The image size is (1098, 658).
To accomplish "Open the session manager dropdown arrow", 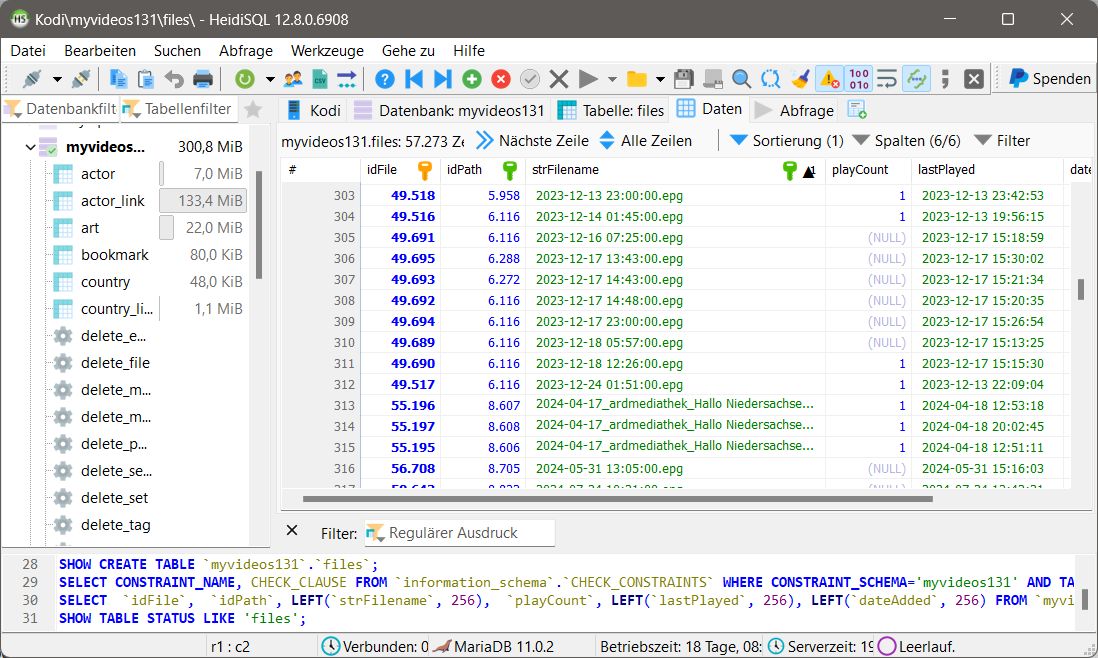I will click(57, 79).
